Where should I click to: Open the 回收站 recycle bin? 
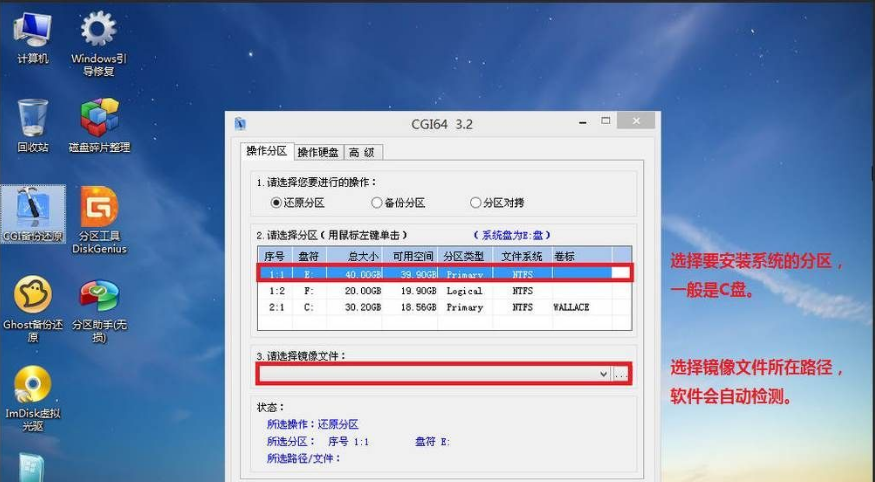point(33,122)
